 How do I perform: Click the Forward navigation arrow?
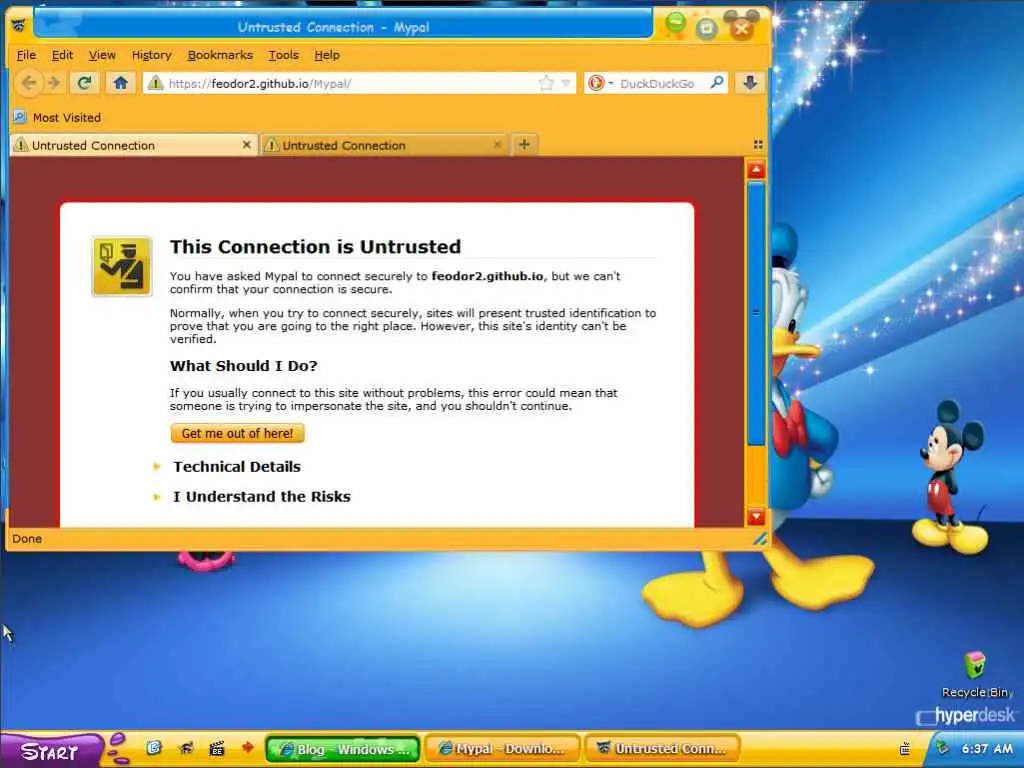(54, 83)
